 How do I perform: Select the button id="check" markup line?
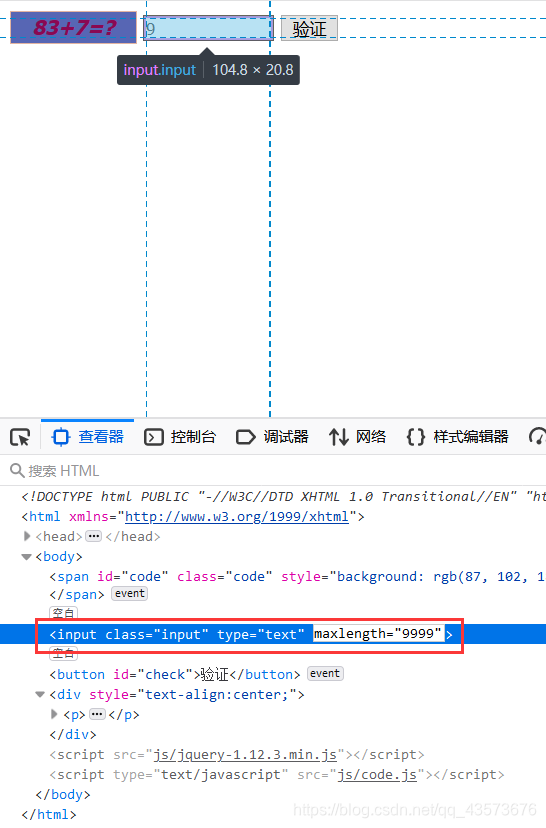[x=175, y=674]
